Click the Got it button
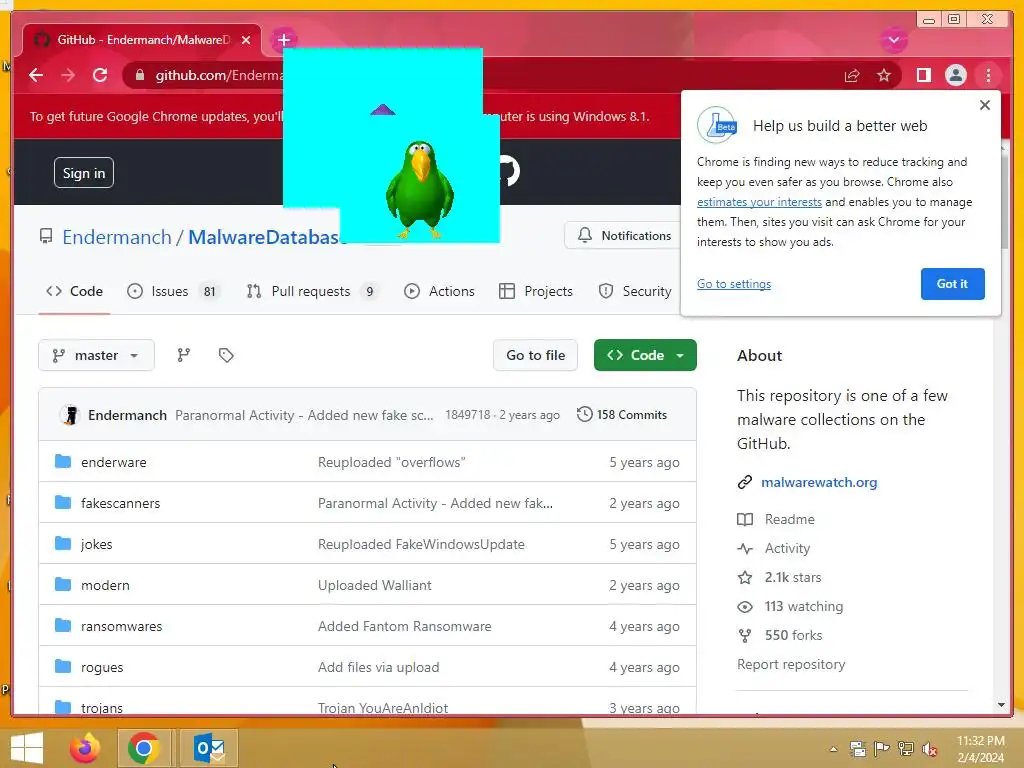Screen dimensions: 1024x768 (952, 284)
